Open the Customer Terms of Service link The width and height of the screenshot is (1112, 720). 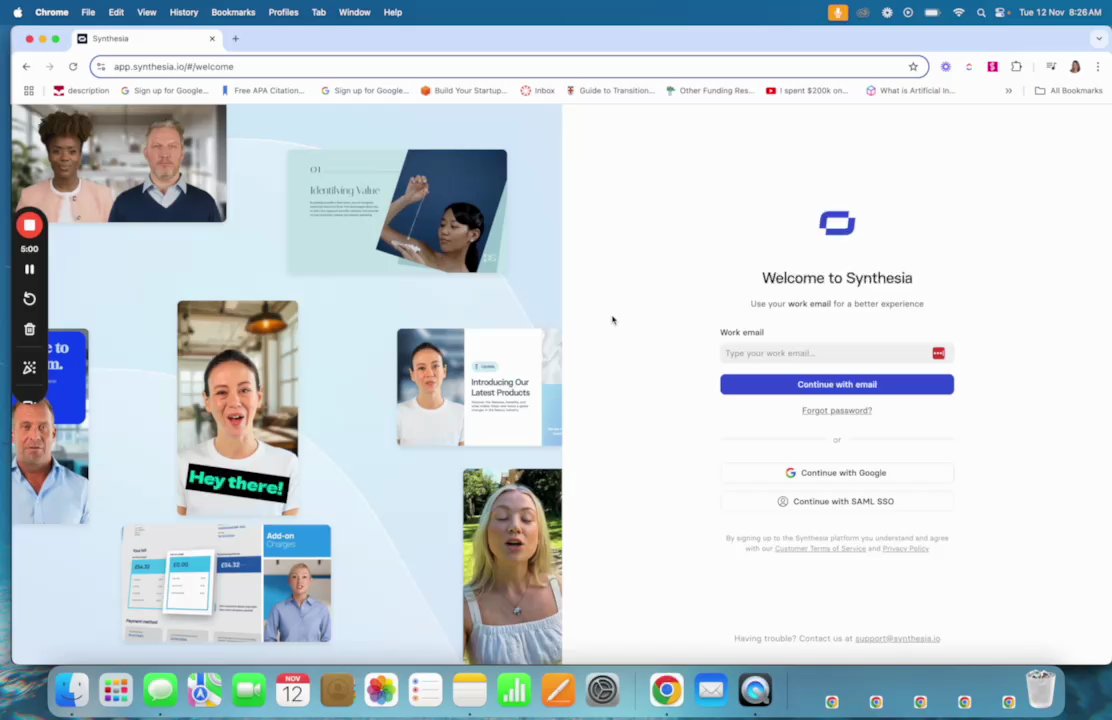820,548
